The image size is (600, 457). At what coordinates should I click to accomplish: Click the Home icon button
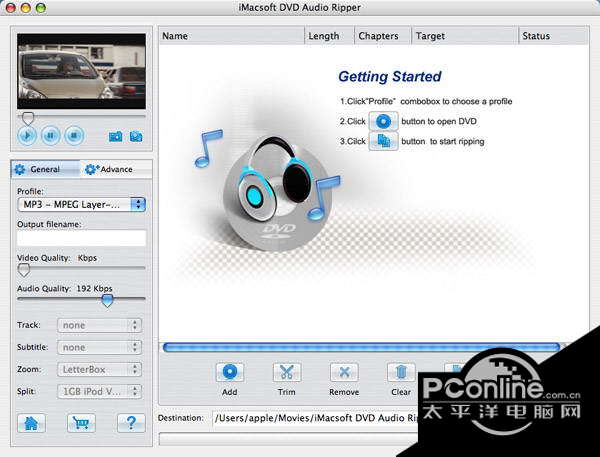[x=31, y=423]
